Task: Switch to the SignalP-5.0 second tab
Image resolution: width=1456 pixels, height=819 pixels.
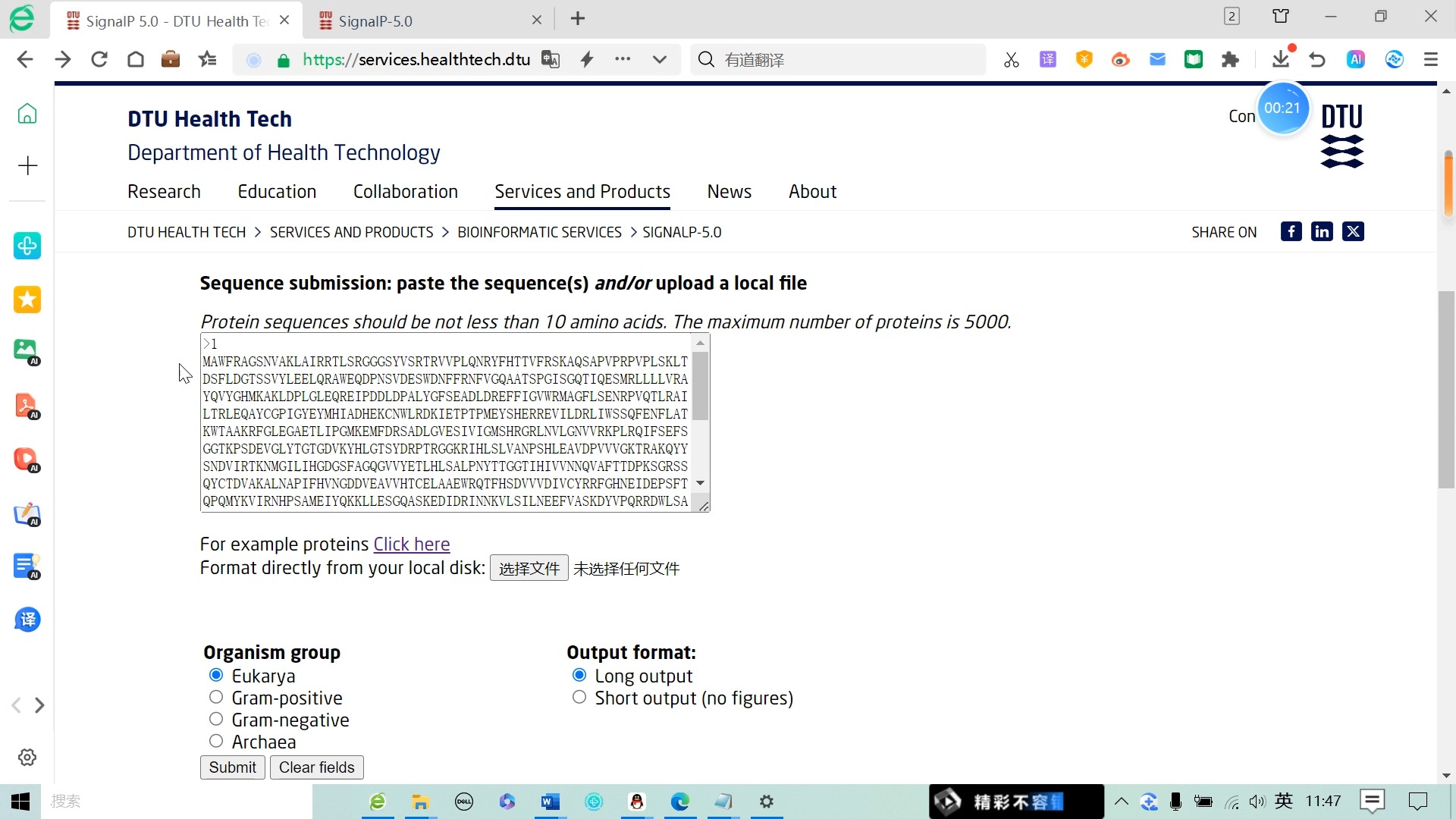Action: tap(428, 21)
